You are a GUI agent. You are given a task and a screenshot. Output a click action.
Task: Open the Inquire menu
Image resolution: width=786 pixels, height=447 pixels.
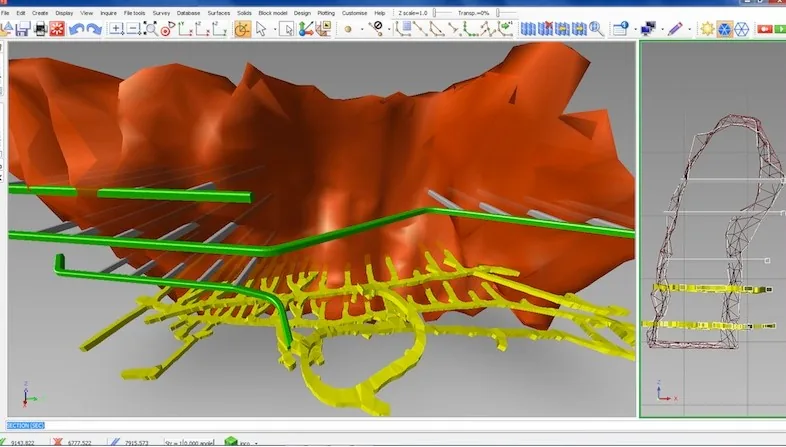(x=108, y=13)
